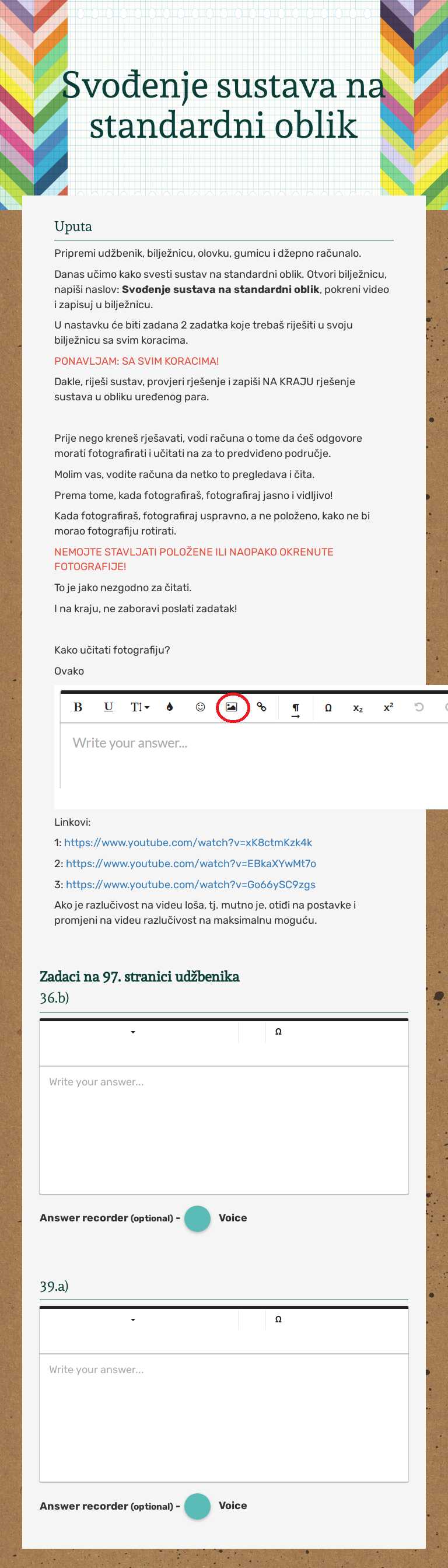Click red warning 'NEMOJTE STAVLJATI POLOŽENE ILI NAOPAKO'
The image size is (448, 1568).
[x=194, y=552]
